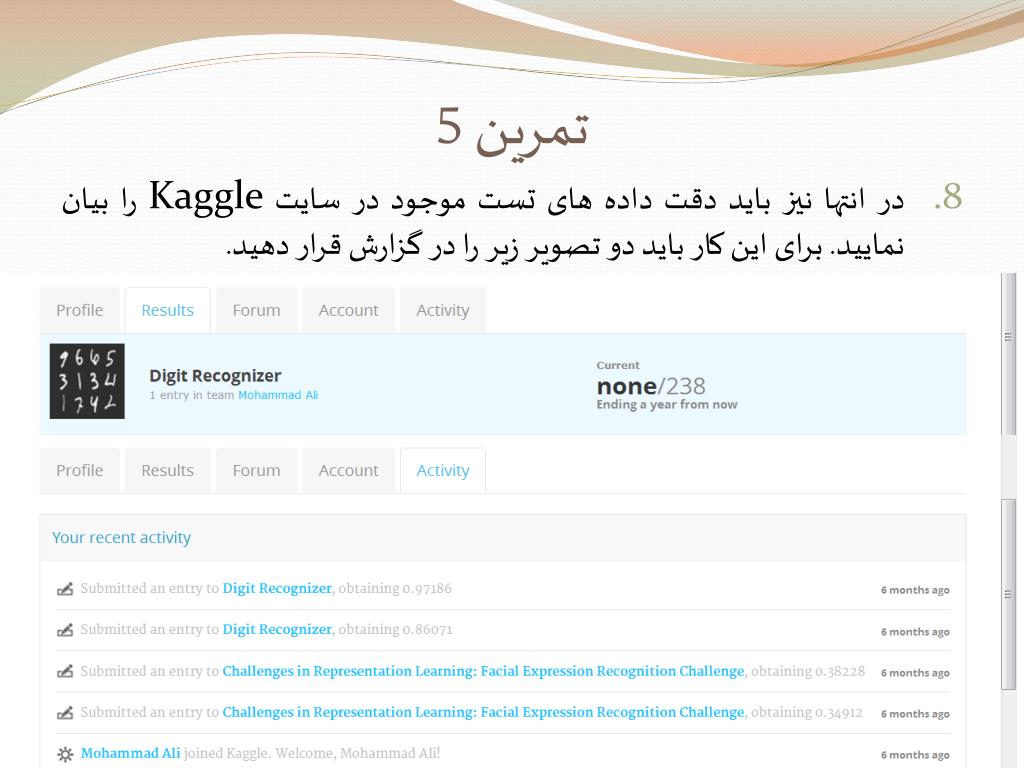Click '6 months ago' on the joined Kaggle row
Image resolution: width=1024 pixels, height=768 pixels.
[915, 755]
